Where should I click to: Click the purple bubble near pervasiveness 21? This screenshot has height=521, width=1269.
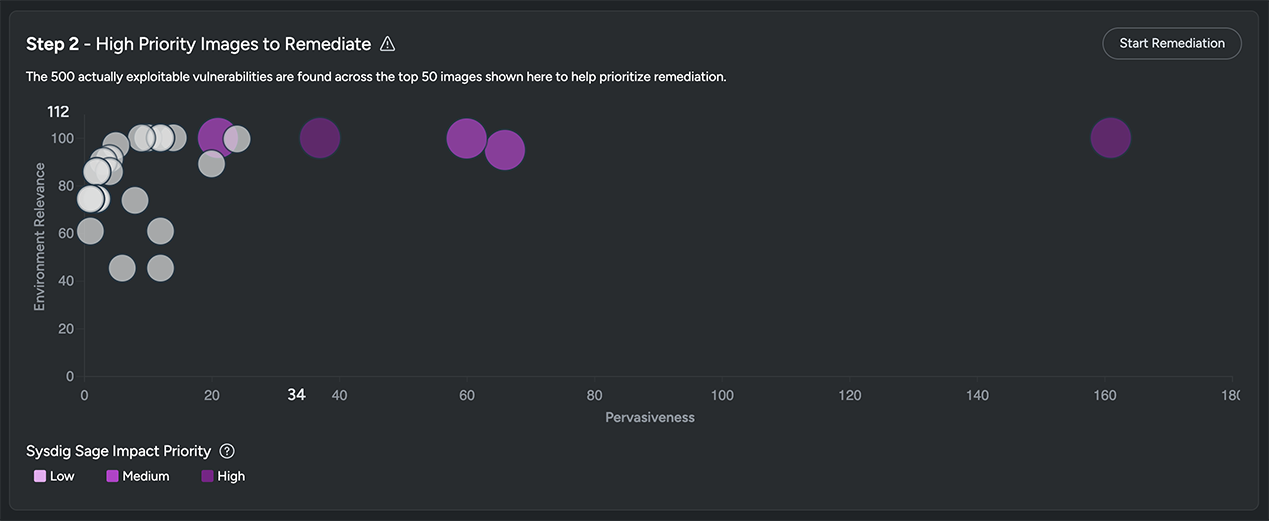[215, 138]
